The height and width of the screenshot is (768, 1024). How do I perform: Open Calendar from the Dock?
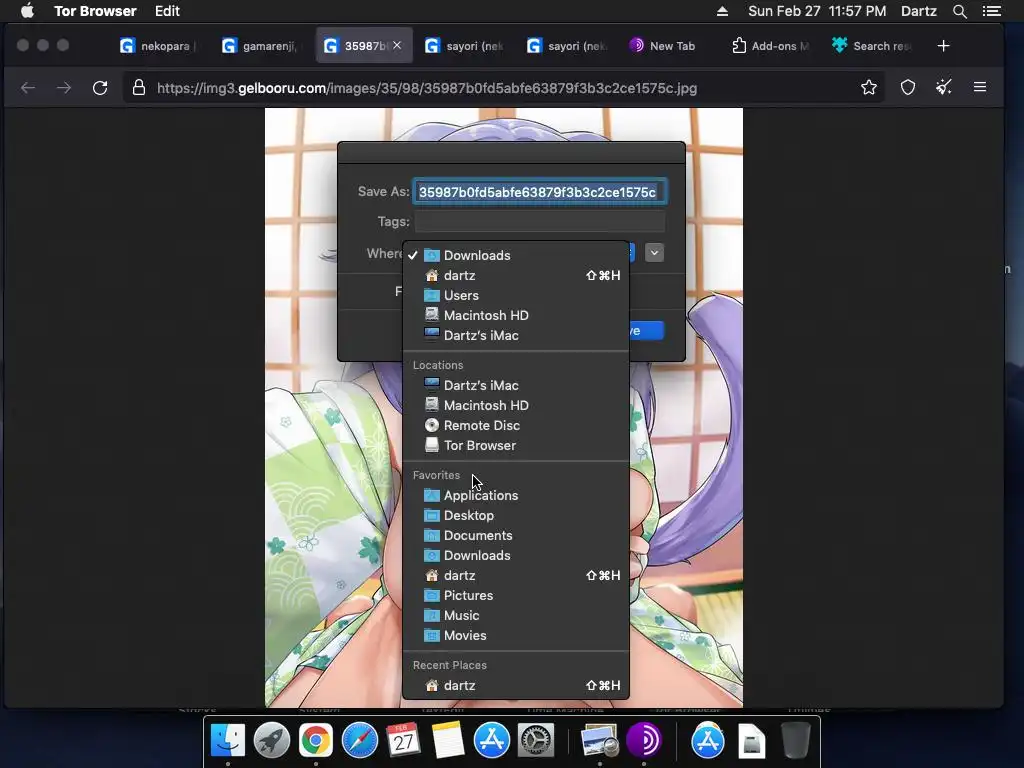[x=404, y=741]
